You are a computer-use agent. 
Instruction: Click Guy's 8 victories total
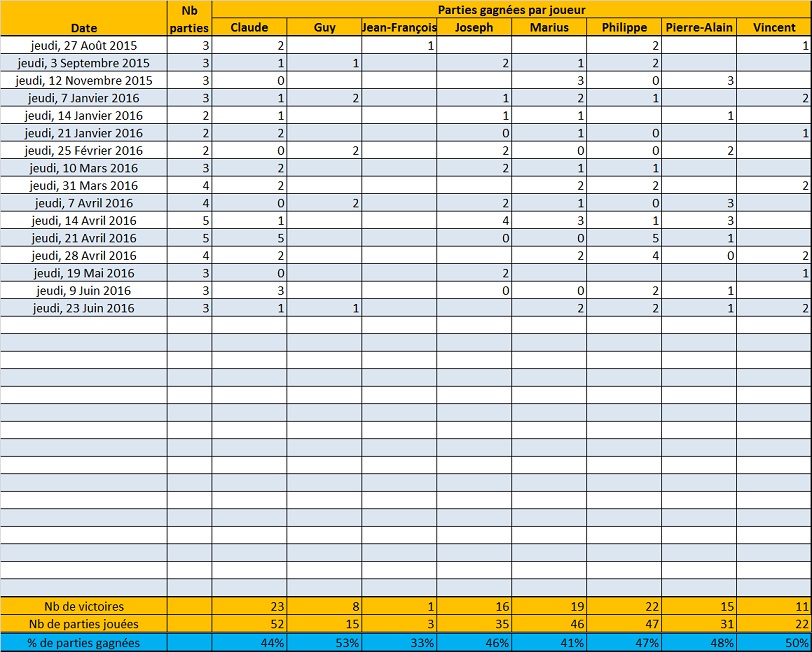324,606
